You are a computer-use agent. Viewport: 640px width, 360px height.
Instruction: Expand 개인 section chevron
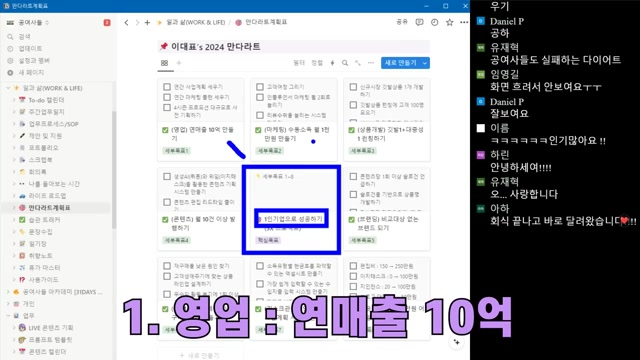pos(8,304)
